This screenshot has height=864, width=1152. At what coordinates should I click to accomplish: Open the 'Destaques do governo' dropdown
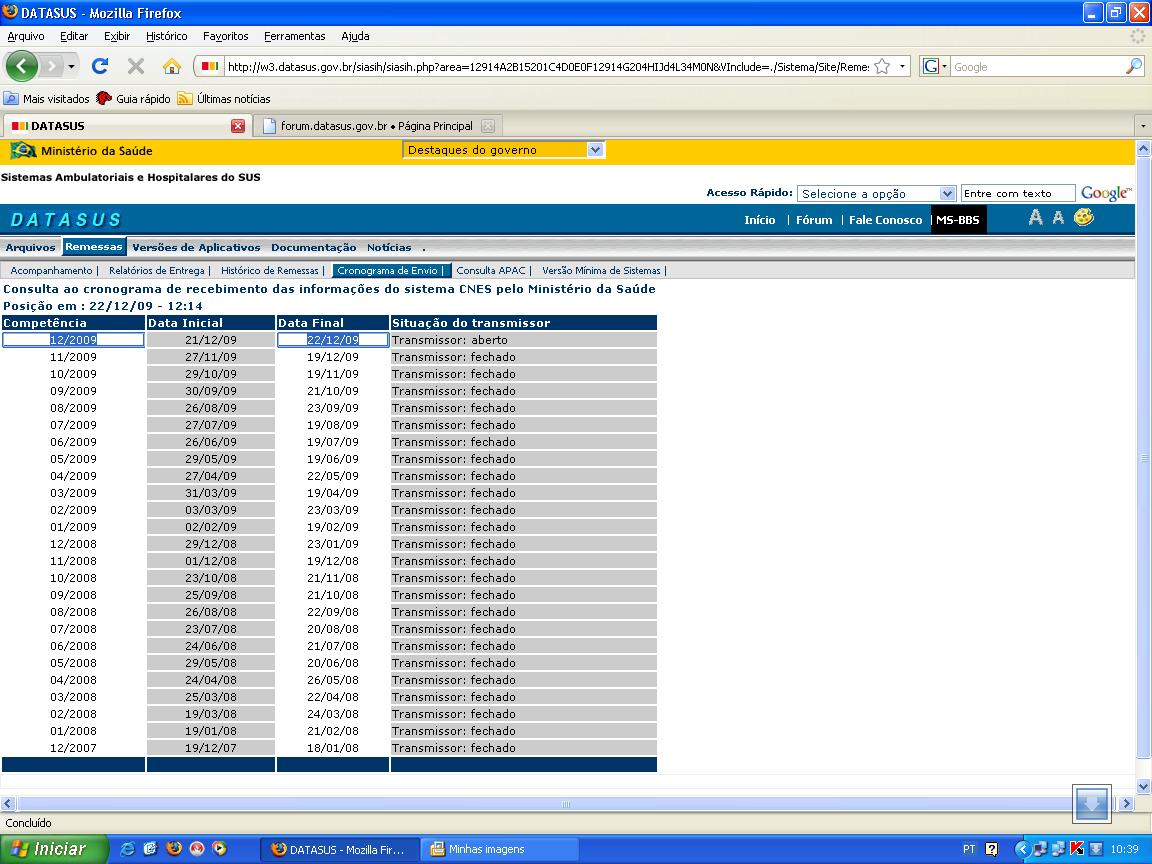click(595, 150)
